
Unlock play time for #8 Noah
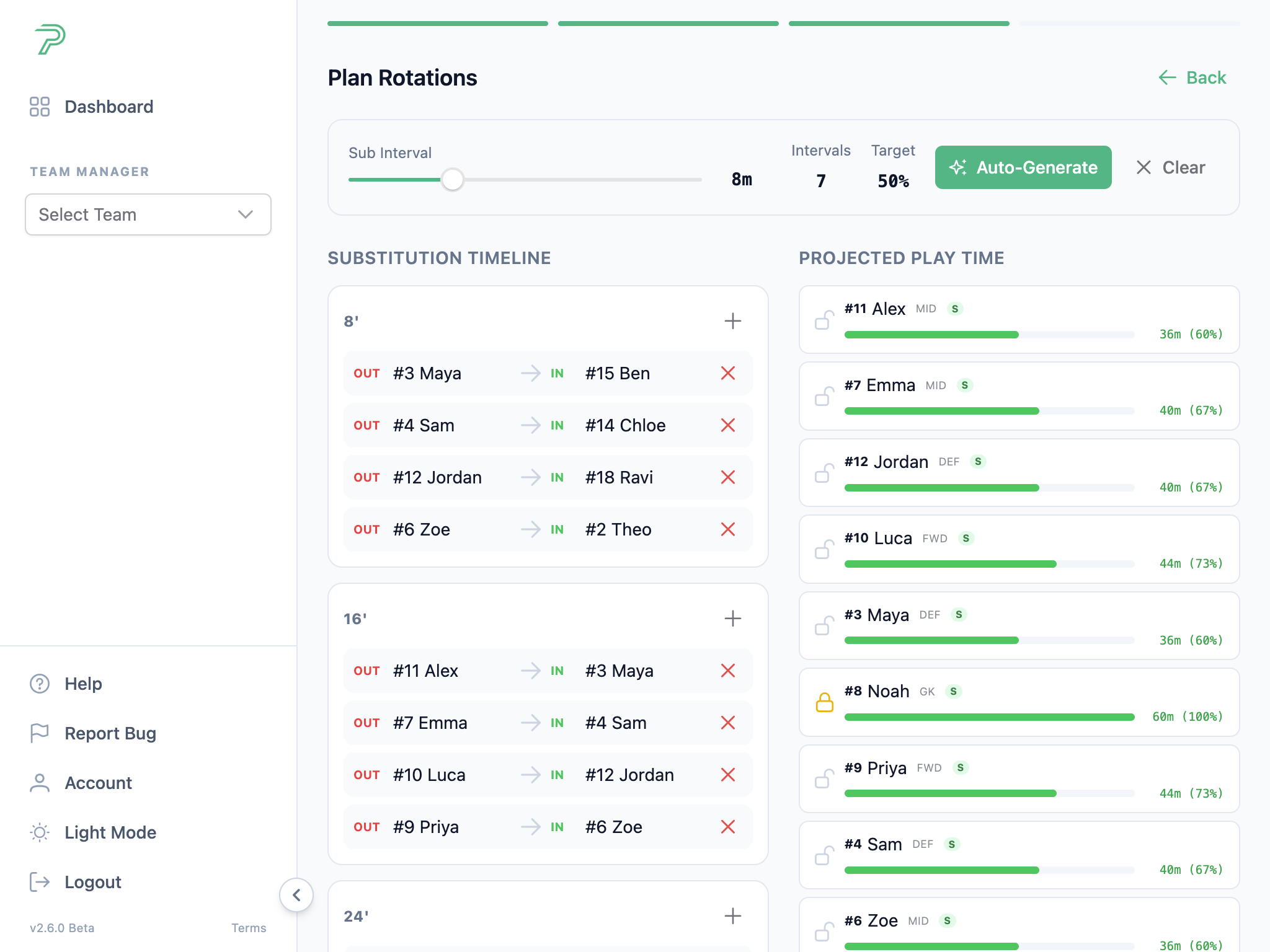coord(824,702)
